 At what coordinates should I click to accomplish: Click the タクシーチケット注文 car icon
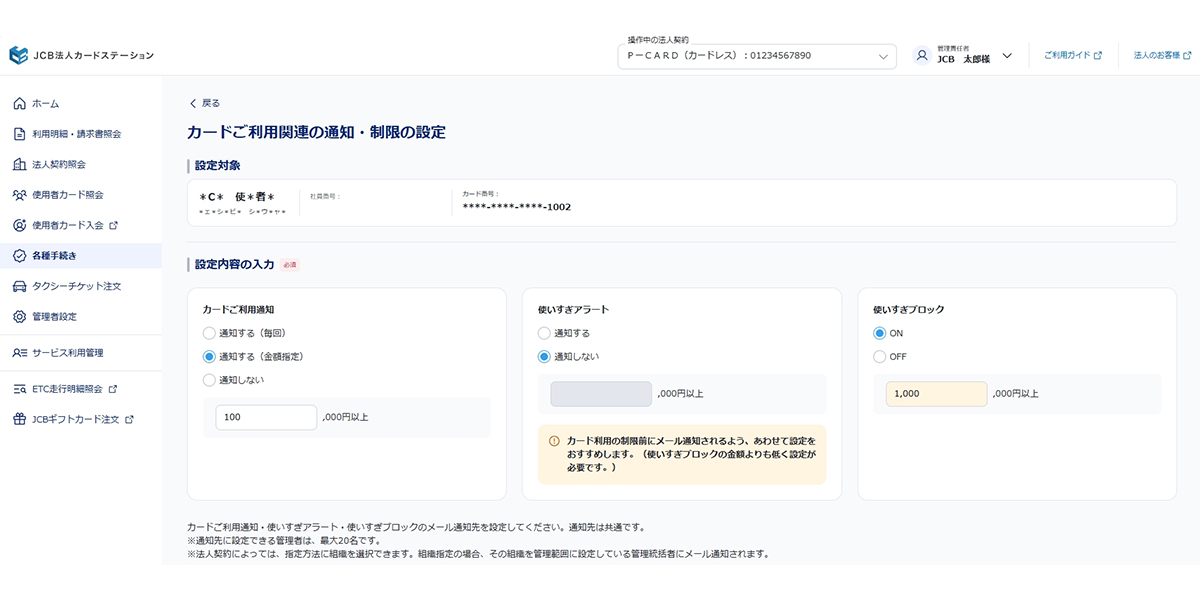[19, 286]
